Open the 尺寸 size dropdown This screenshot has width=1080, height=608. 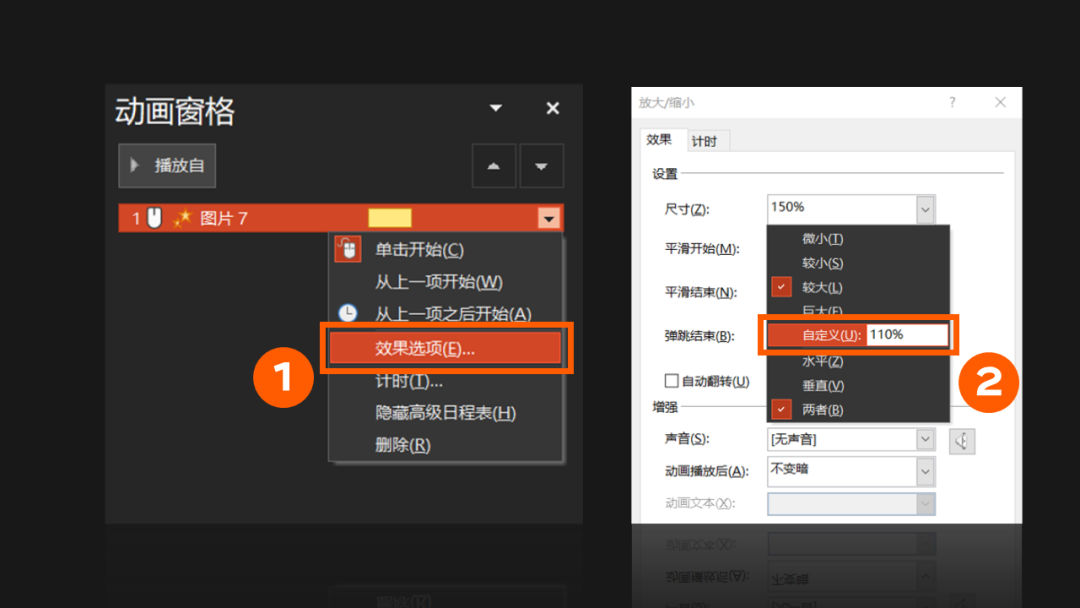[x=925, y=209]
